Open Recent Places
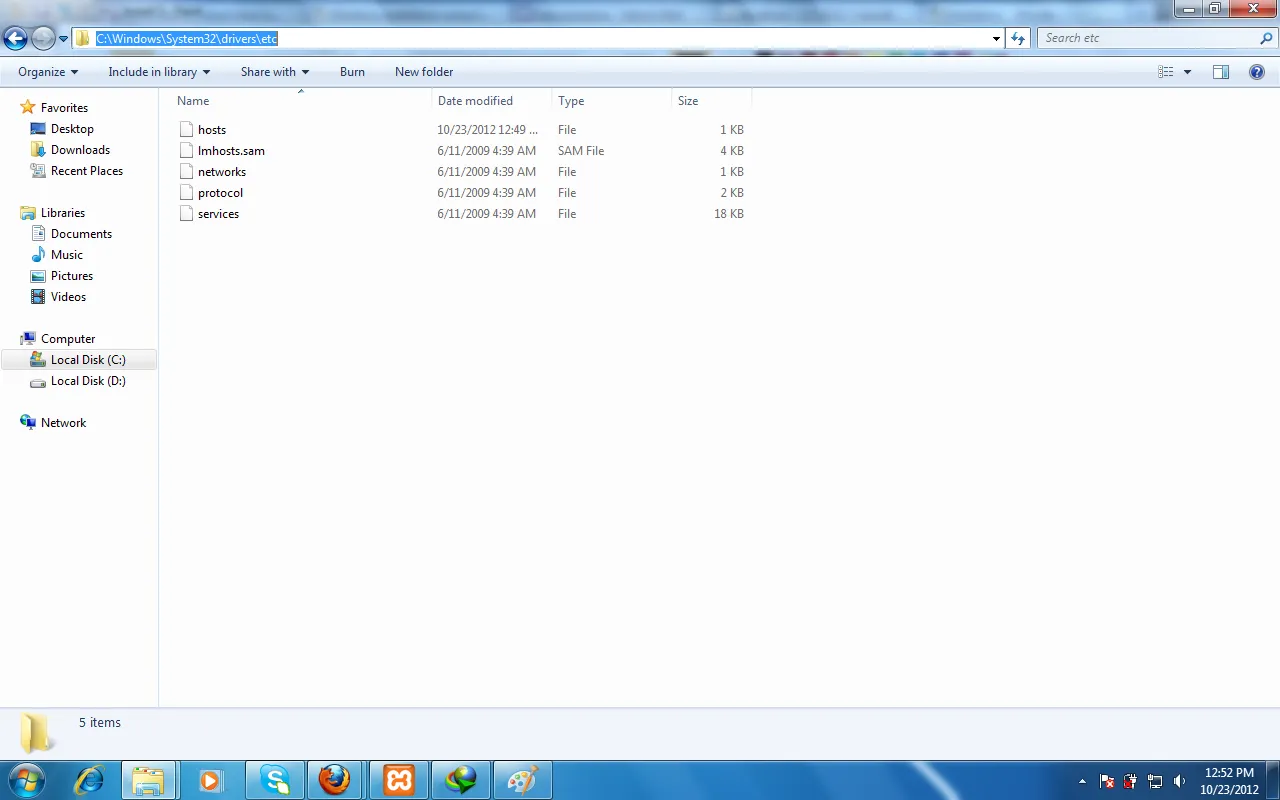The image size is (1280, 800). click(x=87, y=171)
